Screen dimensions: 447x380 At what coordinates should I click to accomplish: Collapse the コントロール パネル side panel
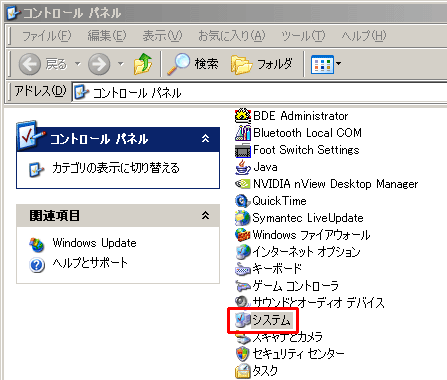click(205, 138)
